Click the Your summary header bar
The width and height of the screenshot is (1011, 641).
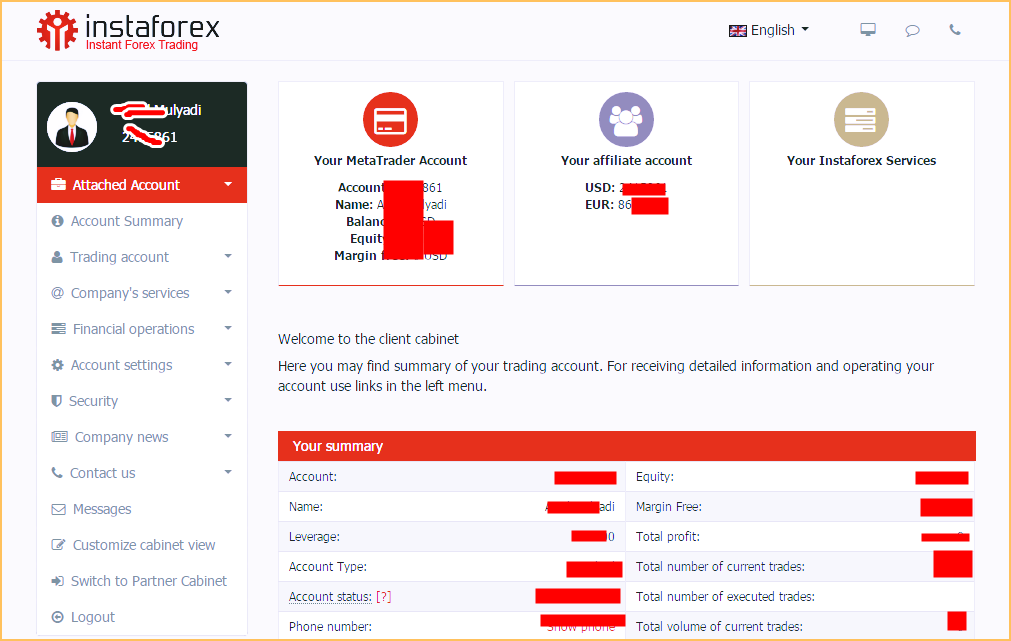click(627, 446)
